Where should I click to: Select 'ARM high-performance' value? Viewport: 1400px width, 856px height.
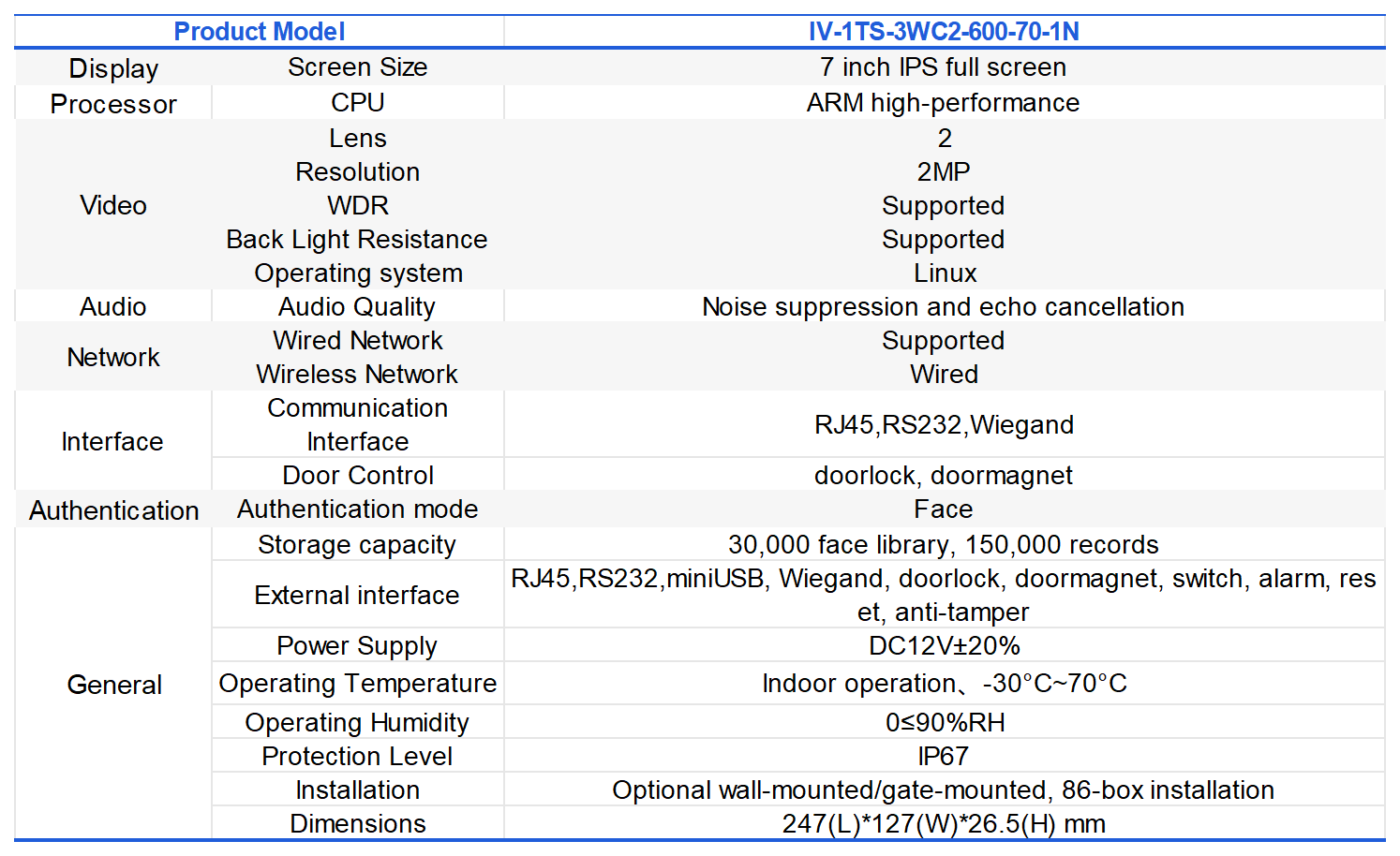pos(944,103)
